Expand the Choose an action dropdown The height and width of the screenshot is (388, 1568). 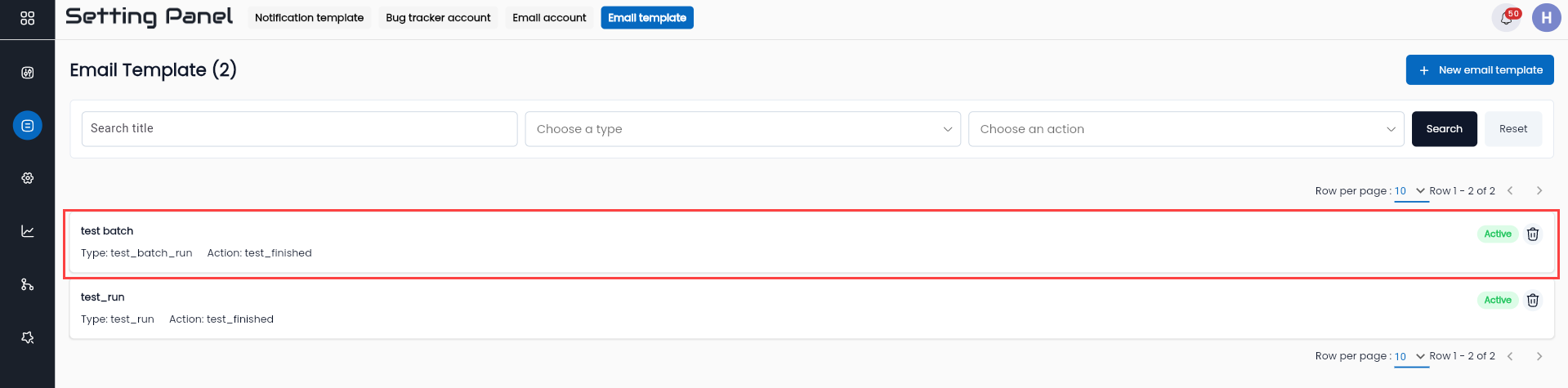coord(1186,129)
